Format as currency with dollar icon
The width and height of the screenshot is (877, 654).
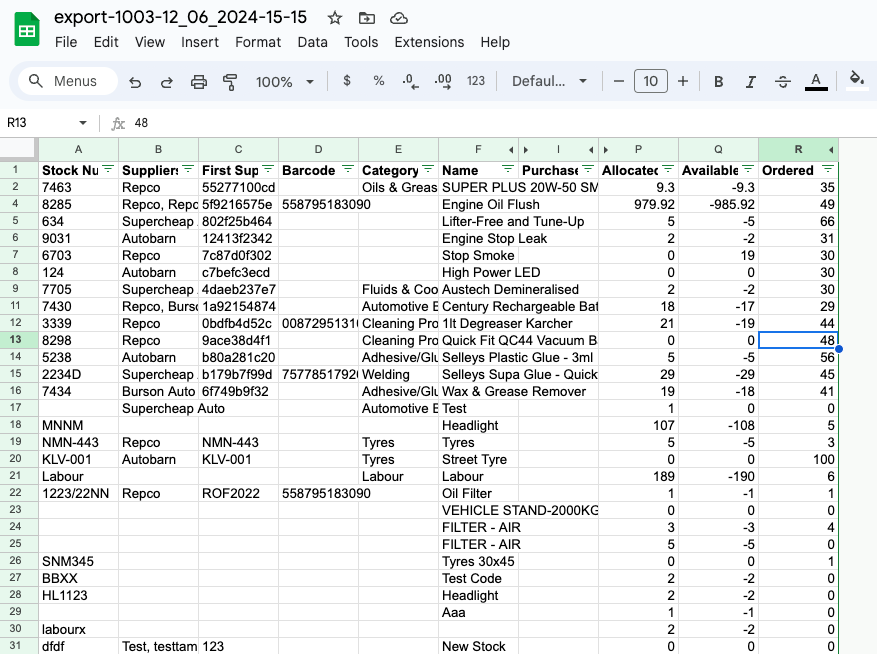point(347,81)
